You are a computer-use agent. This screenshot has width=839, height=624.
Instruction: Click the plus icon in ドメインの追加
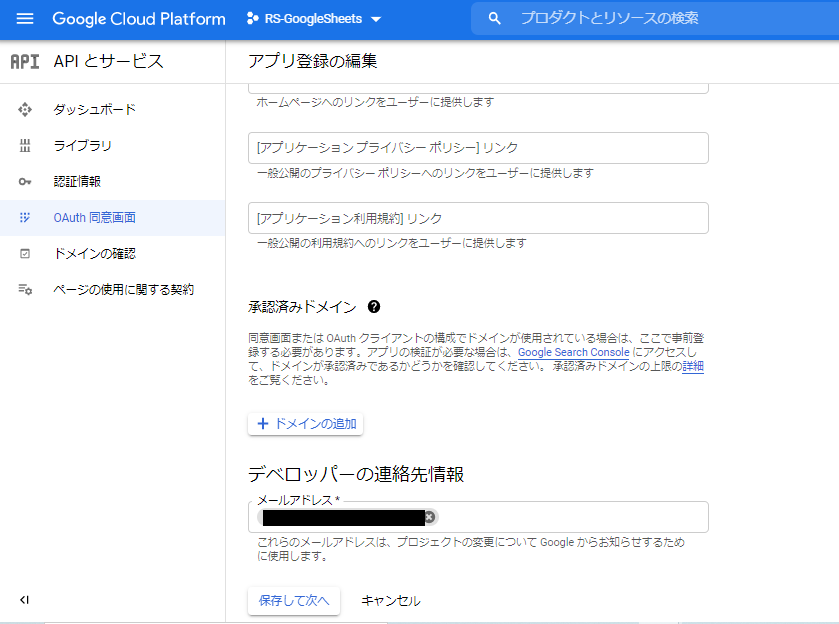pyautogui.click(x=263, y=424)
